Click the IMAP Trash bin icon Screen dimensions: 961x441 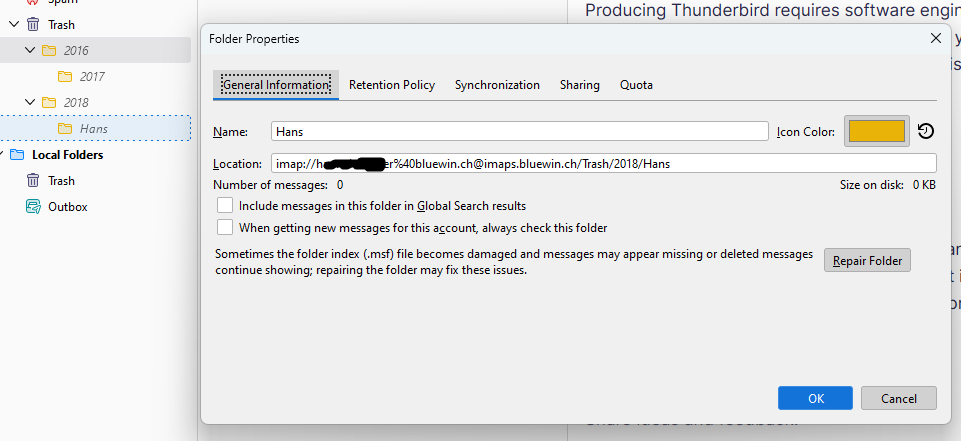tap(33, 24)
